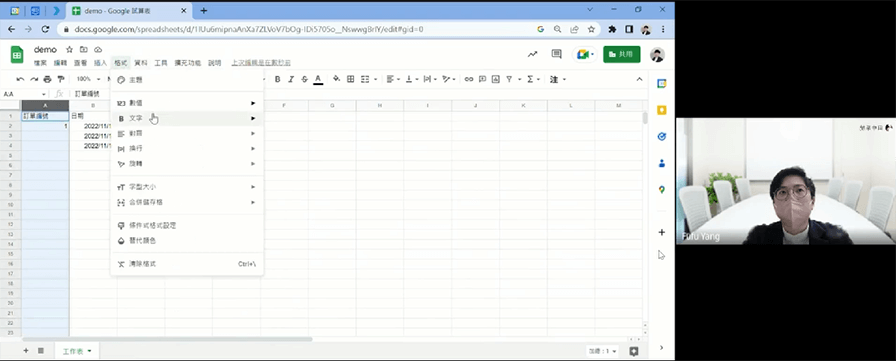This screenshot has width=896, height=361.
Task: Click the name box showing A:A
Action: point(24,94)
